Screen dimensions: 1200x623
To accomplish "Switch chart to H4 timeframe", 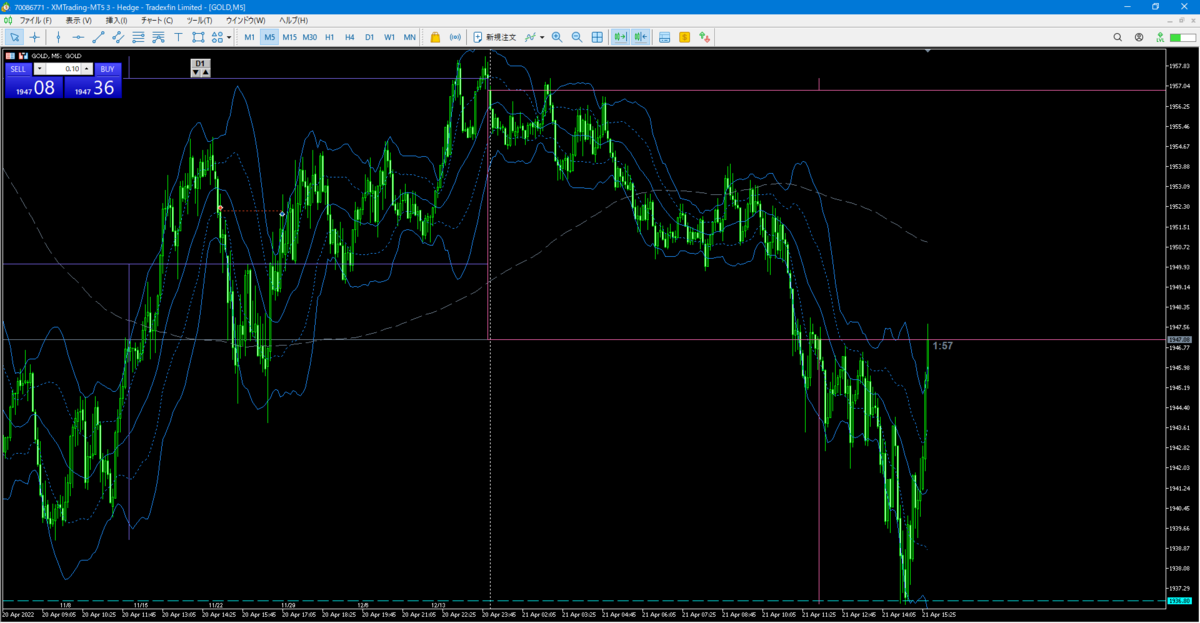I will click(350, 37).
